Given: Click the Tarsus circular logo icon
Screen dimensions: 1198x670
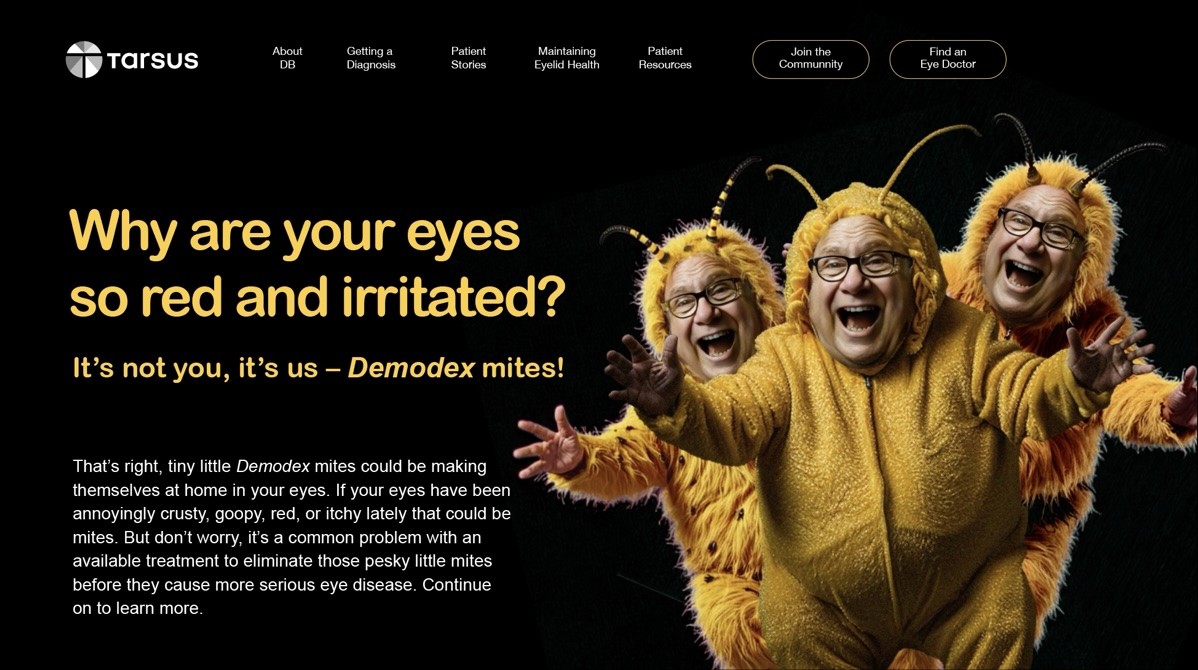Looking at the screenshot, I should point(83,60).
